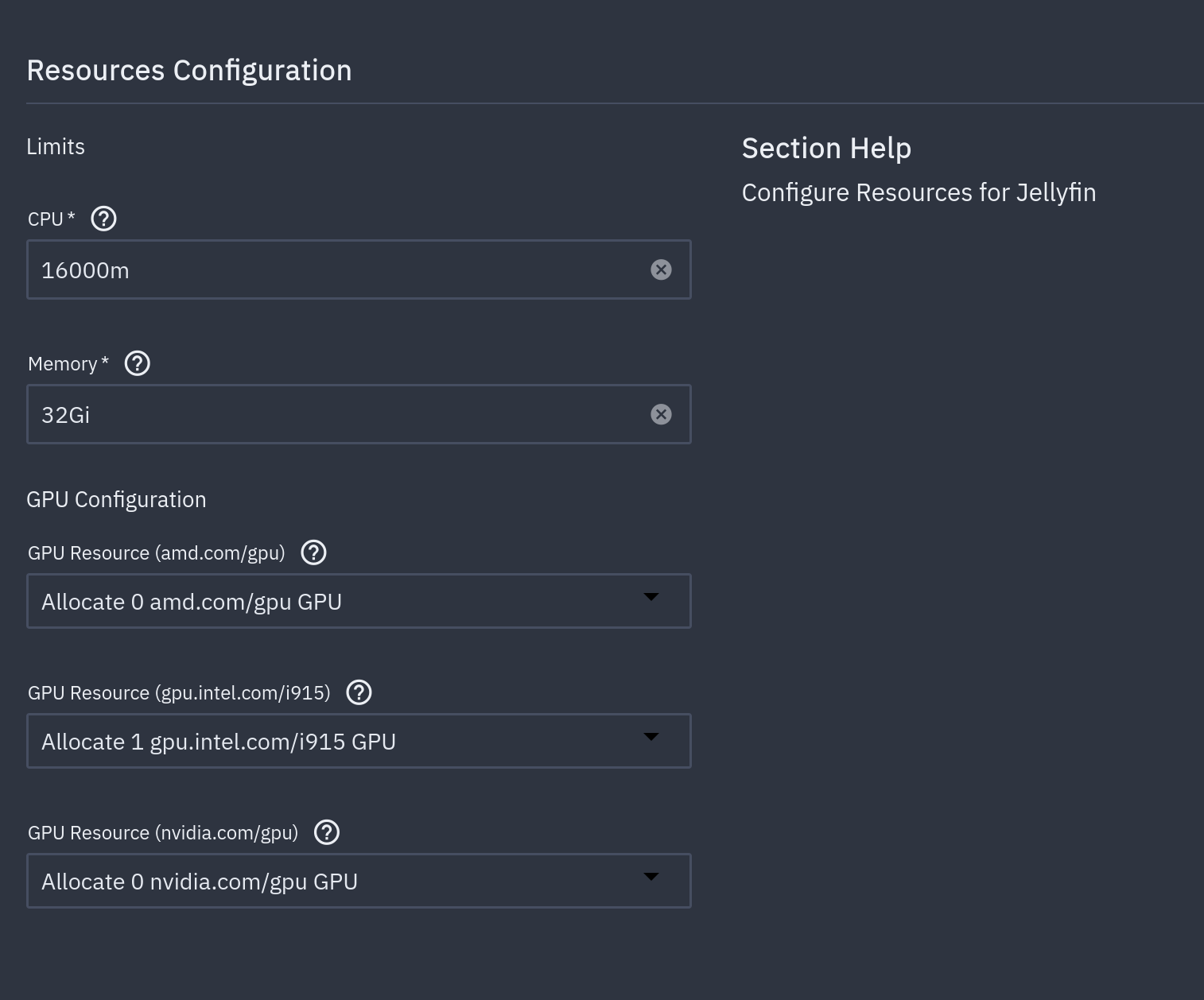Click the GPU Configuration subsection heading
Screen dimensions: 1204x1000
[116, 499]
